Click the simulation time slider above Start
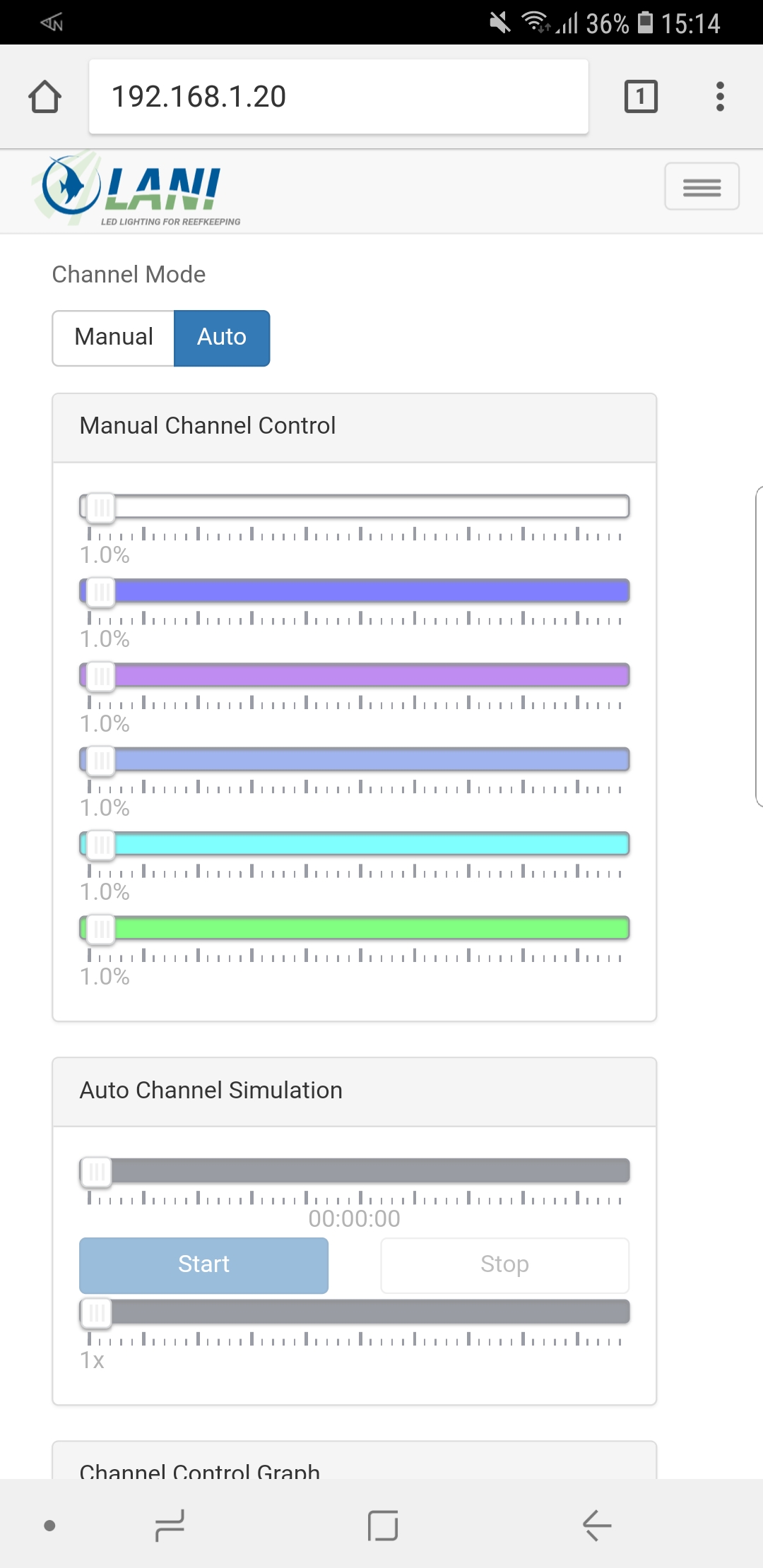This screenshot has height=1568, width=763. [x=367, y=1171]
